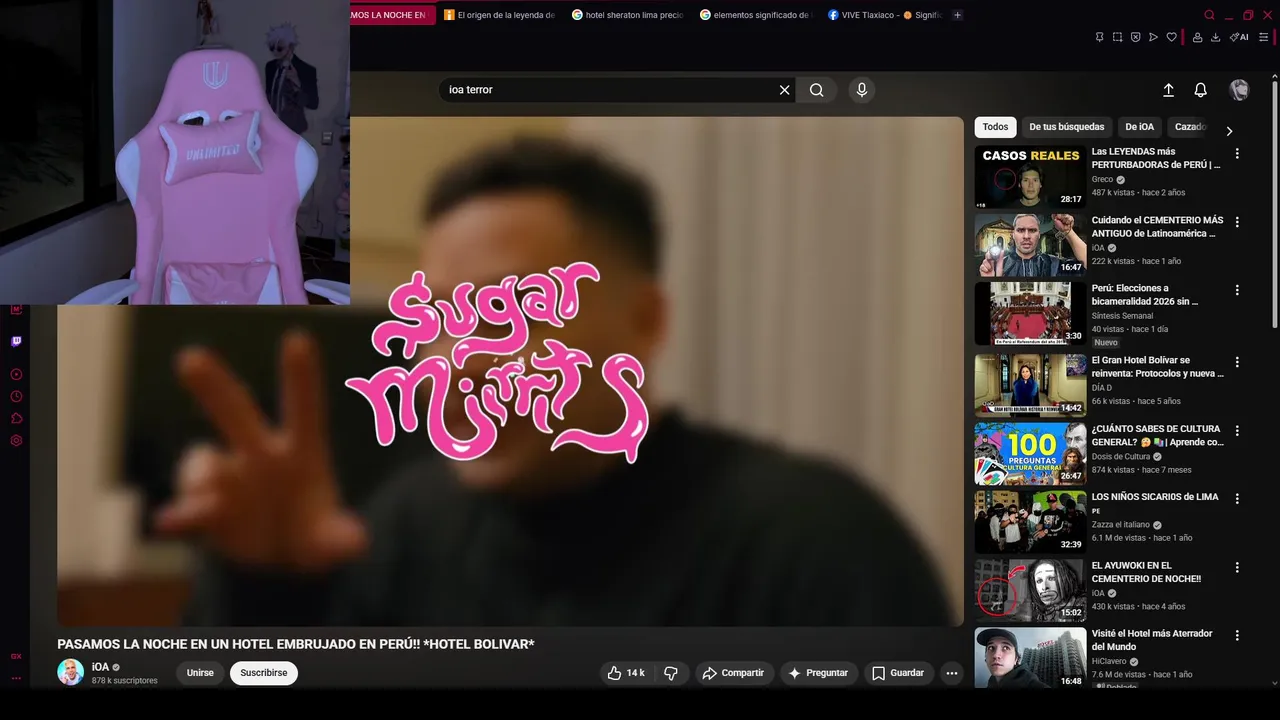The height and width of the screenshot is (720, 1280).
Task: Click Guardar to save video
Action: 897,673
